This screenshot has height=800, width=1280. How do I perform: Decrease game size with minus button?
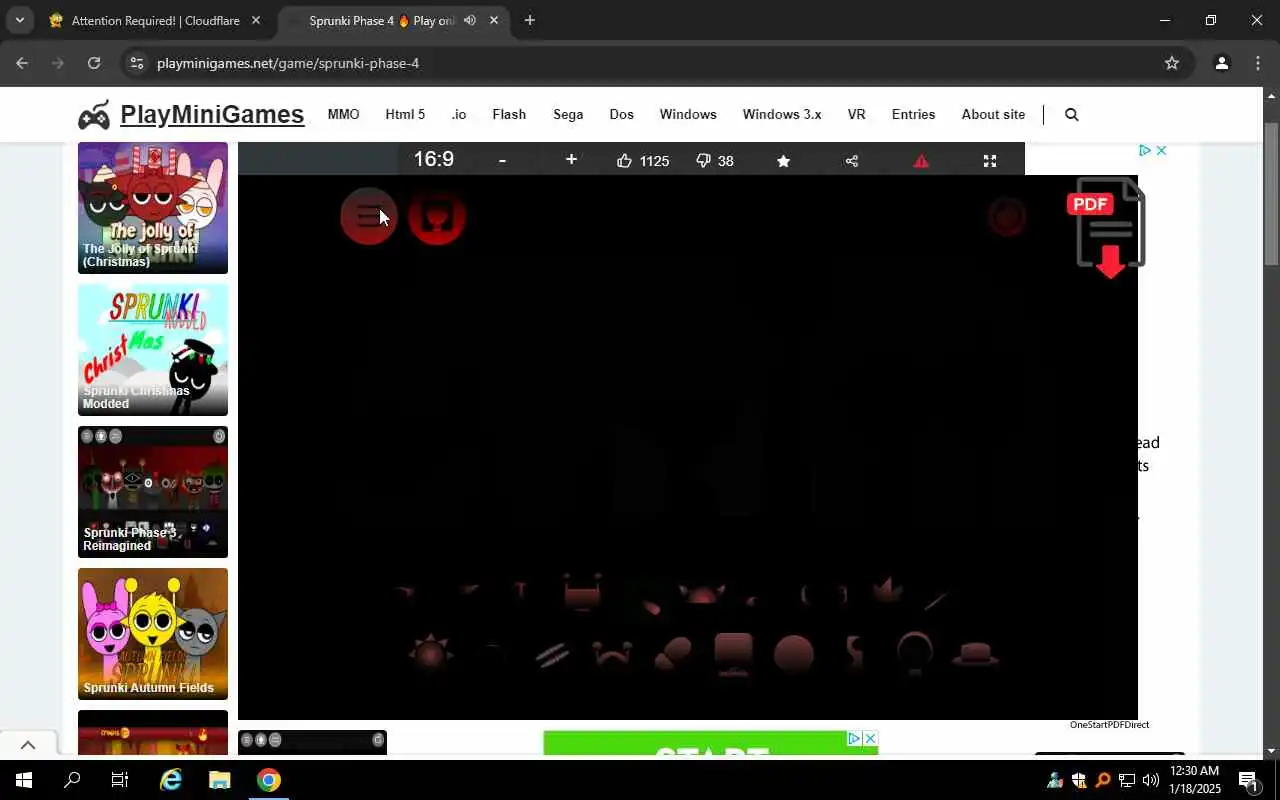tap(502, 160)
